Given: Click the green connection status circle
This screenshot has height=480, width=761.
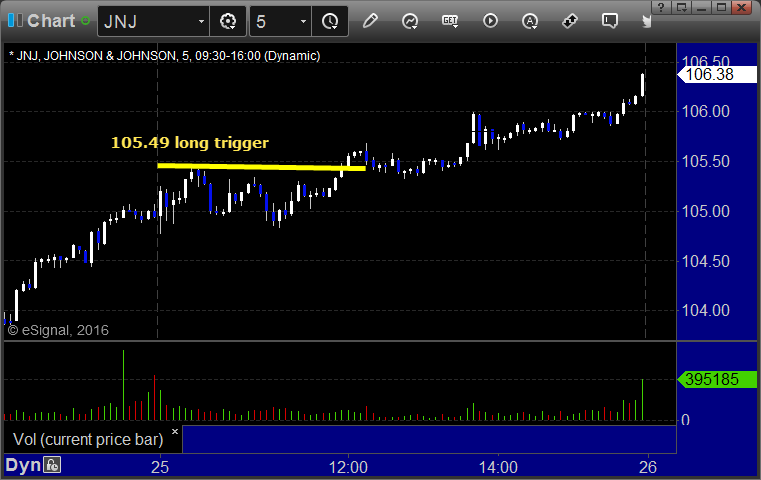Looking at the screenshot, I should click(x=85, y=21).
